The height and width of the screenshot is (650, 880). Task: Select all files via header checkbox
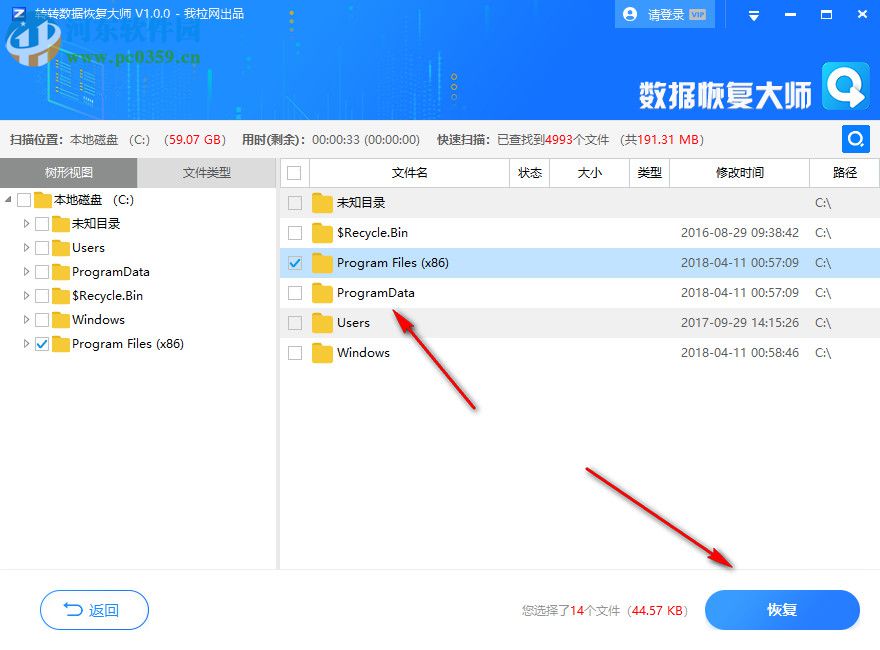[x=293, y=172]
